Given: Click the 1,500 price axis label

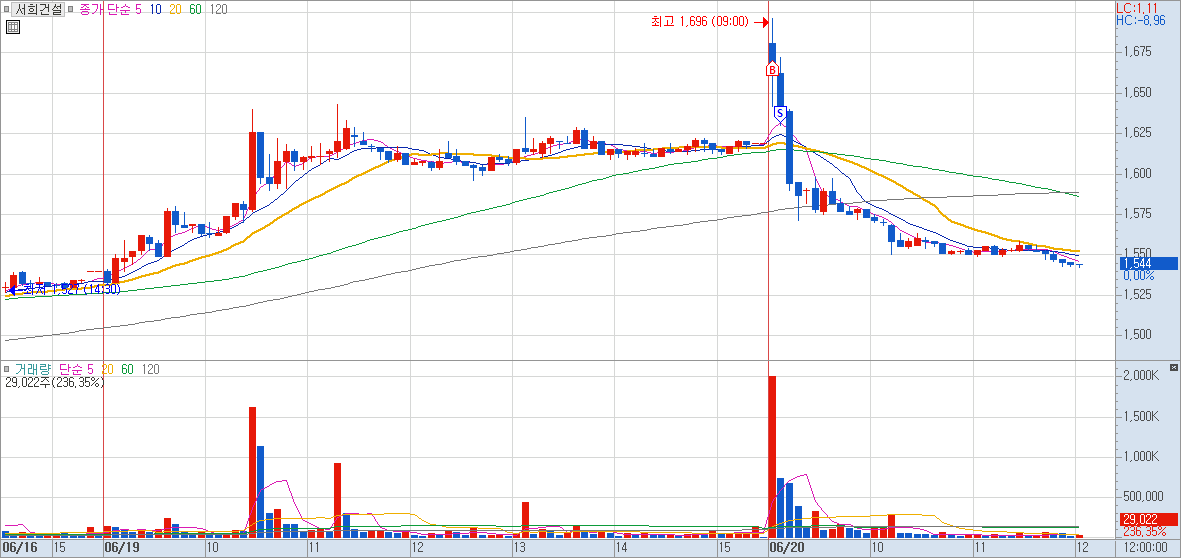Looking at the screenshot, I should (1137, 334).
